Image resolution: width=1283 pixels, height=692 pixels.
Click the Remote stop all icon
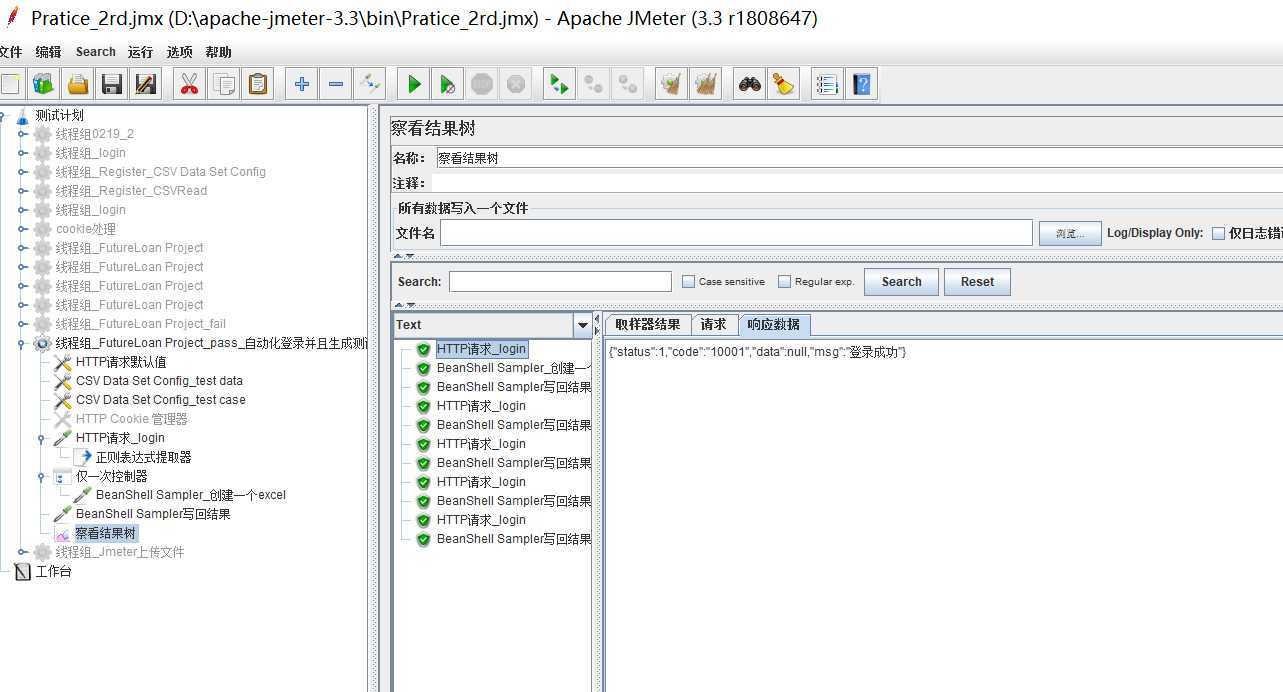594,84
